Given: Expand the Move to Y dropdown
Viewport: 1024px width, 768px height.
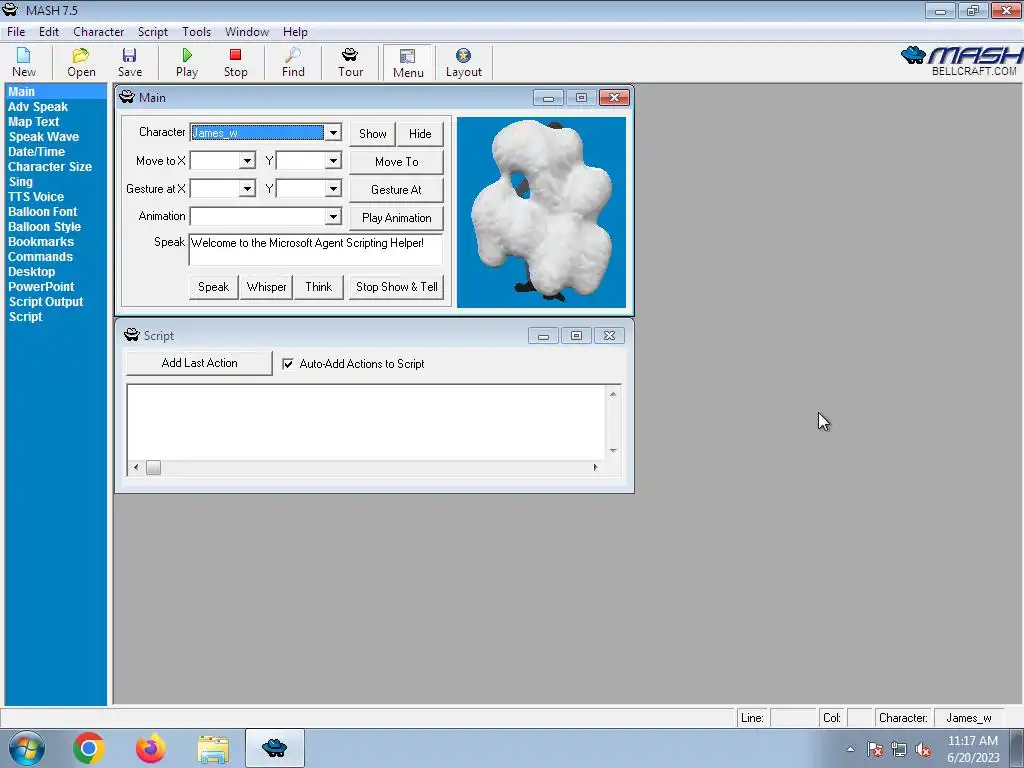Looking at the screenshot, I should click(x=333, y=161).
